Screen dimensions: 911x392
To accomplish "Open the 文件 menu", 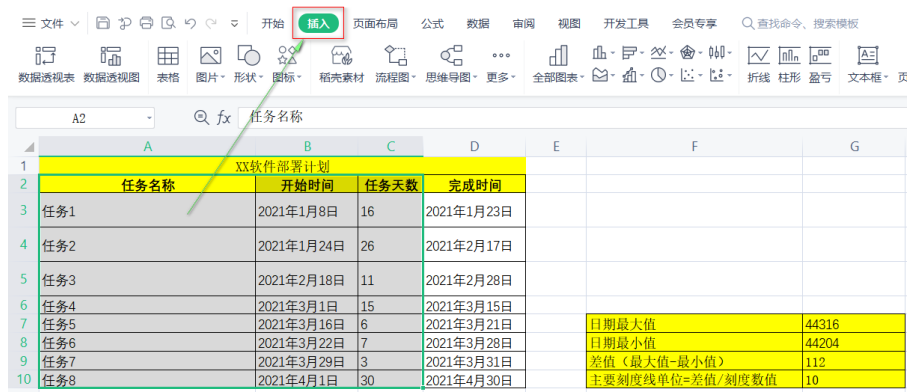I will 50,23.
